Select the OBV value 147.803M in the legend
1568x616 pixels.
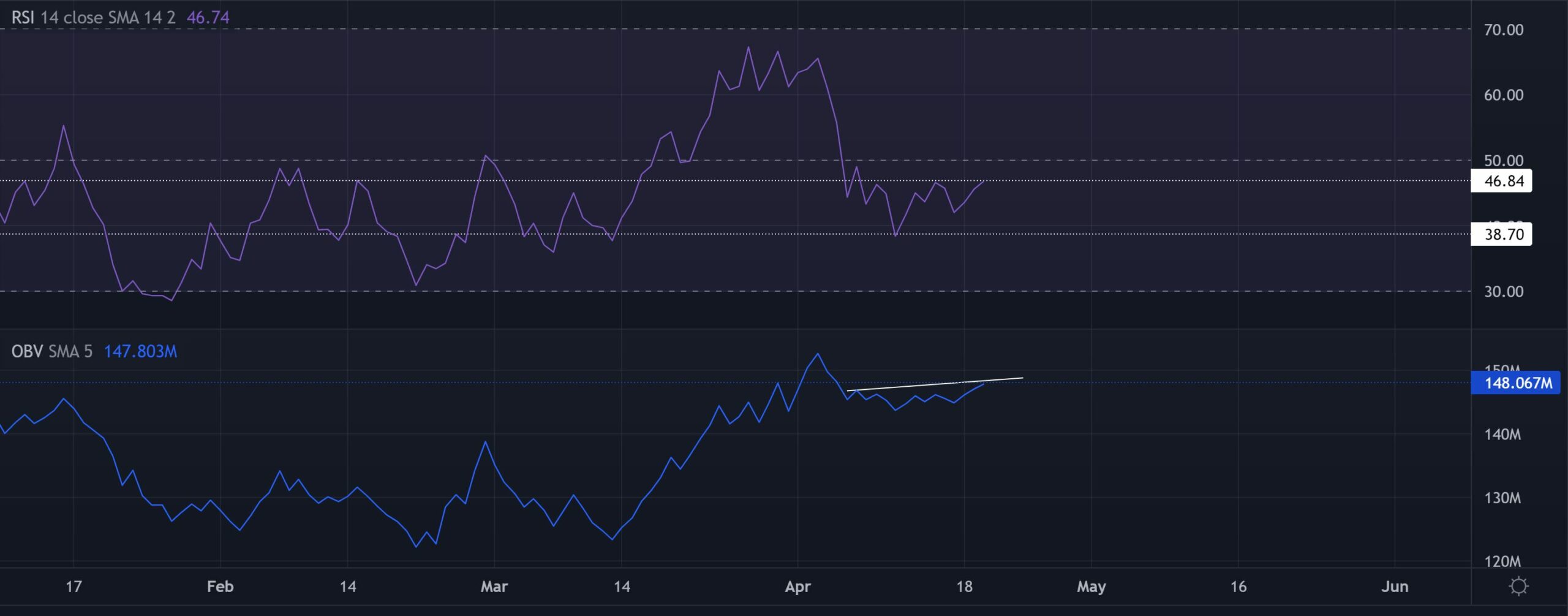pos(140,351)
